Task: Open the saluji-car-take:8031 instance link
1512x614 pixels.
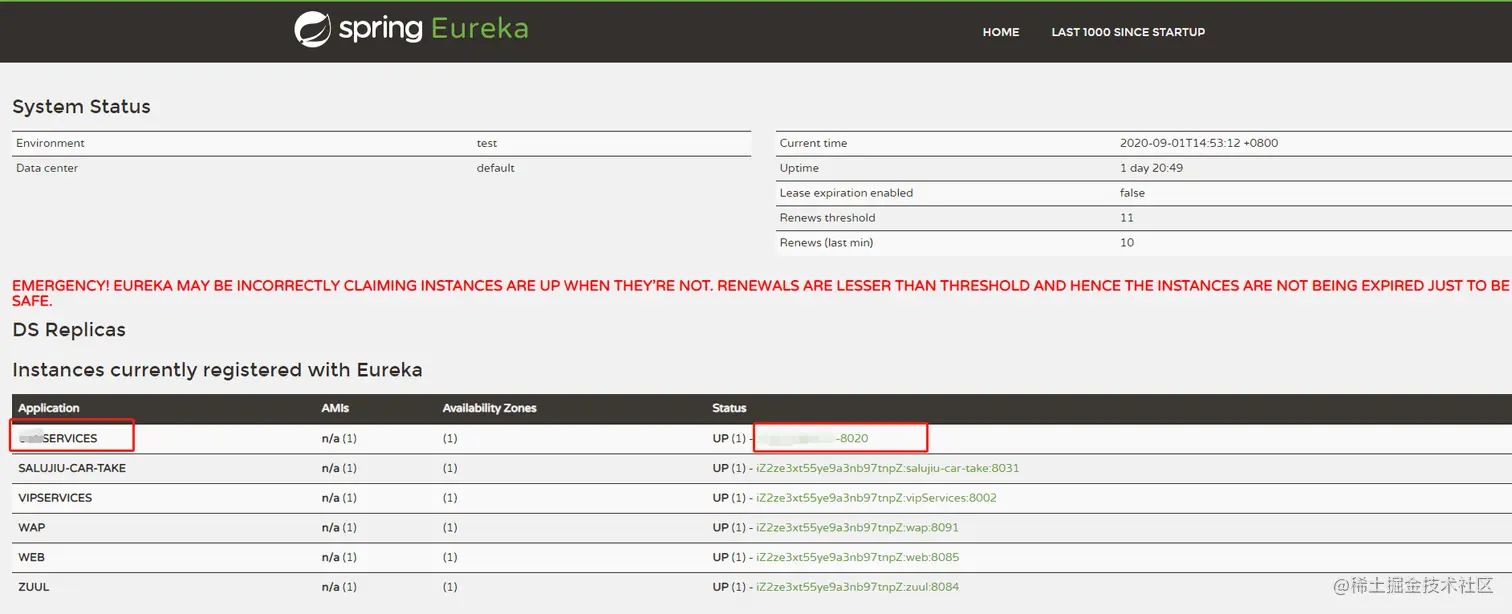Action: [888, 468]
